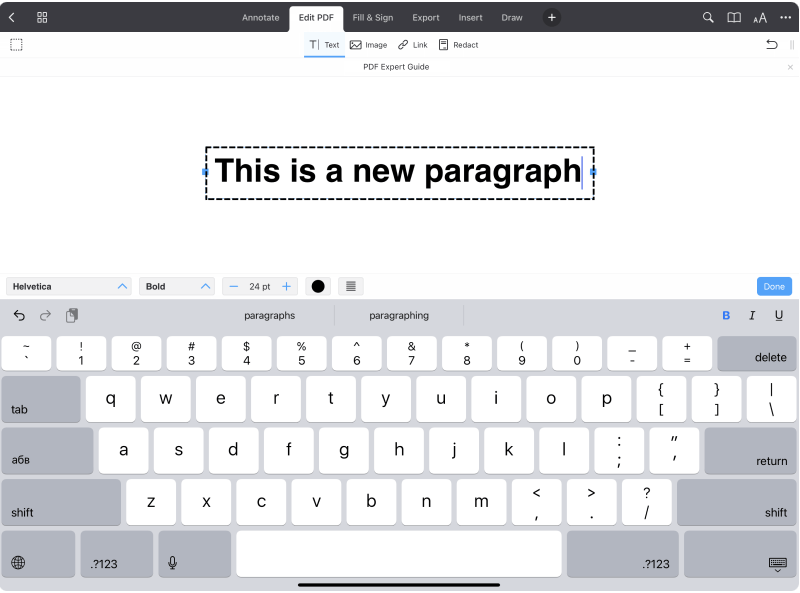Click the PDF Expert Guide title

click(x=396, y=67)
